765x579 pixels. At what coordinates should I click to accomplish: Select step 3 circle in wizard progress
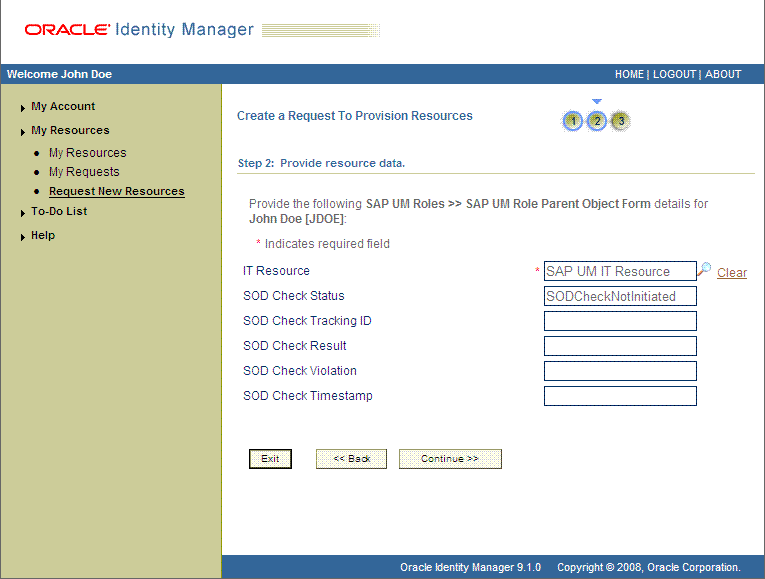pyautogui.click(x=620, y=120)
